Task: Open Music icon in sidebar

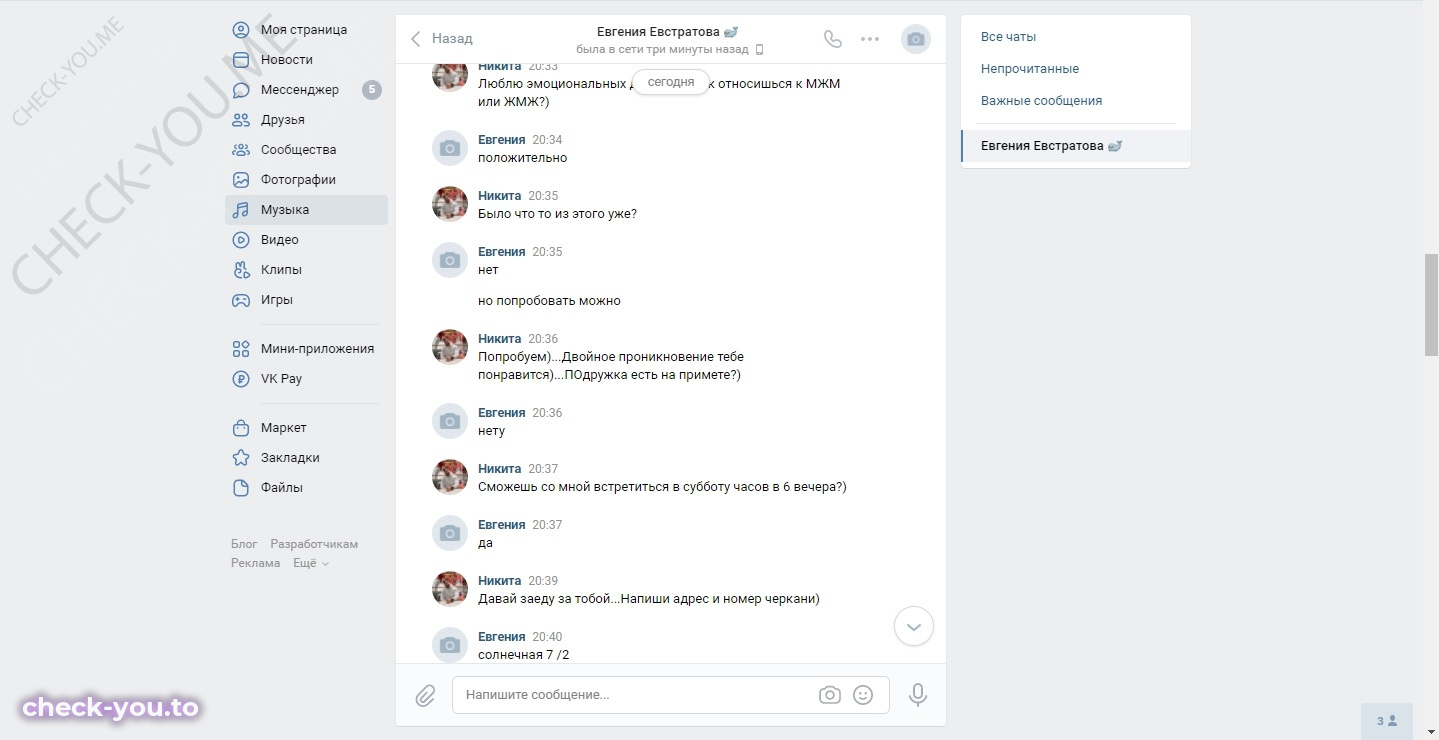Action: tap(241, 210)
